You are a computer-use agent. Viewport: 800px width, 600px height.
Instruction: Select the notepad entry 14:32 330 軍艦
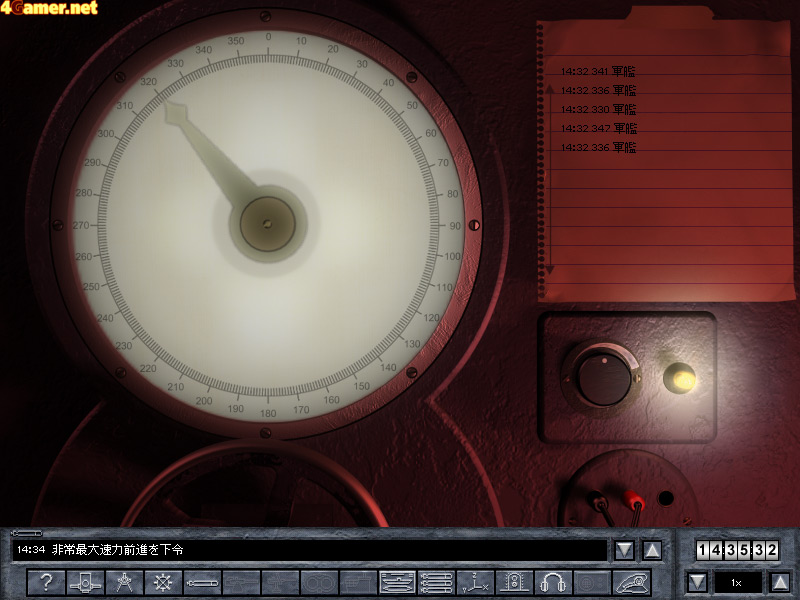pyautogui.click(x=598, y=109)
